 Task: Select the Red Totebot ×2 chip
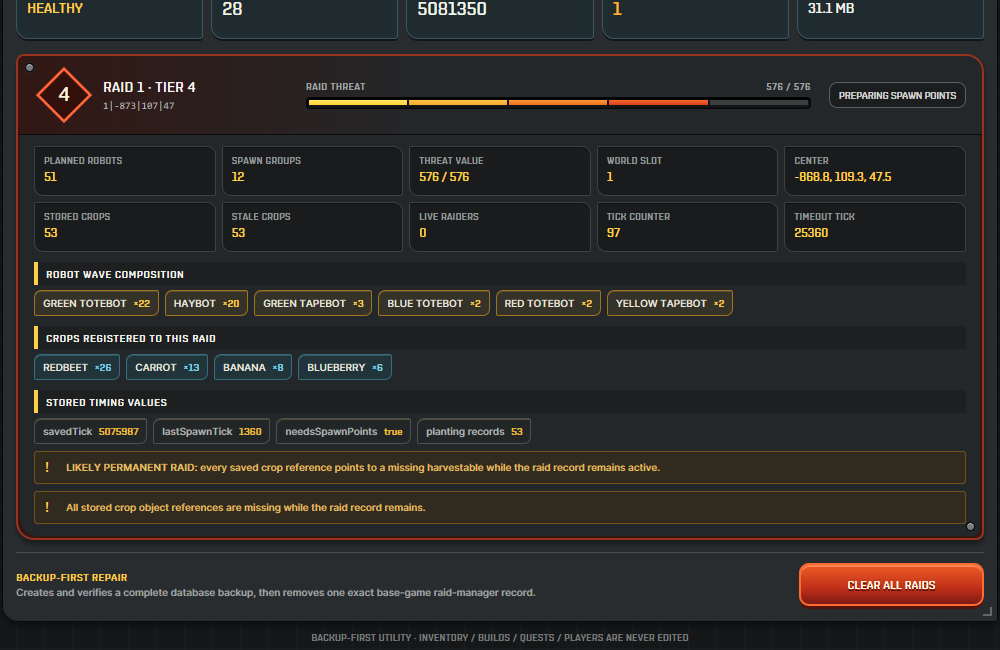[x=548, y=304]
